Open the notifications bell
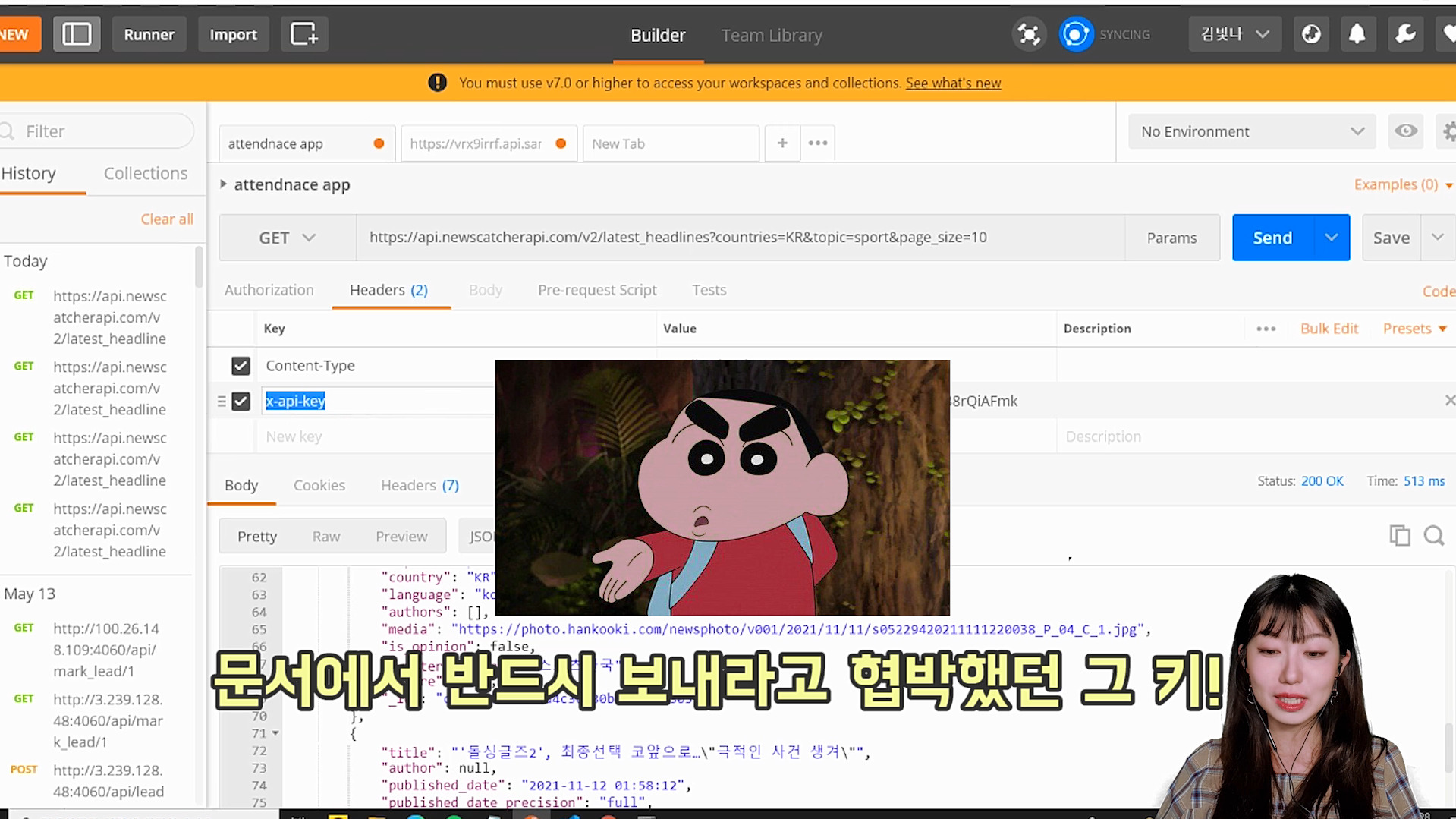 tap(1357, 34)
